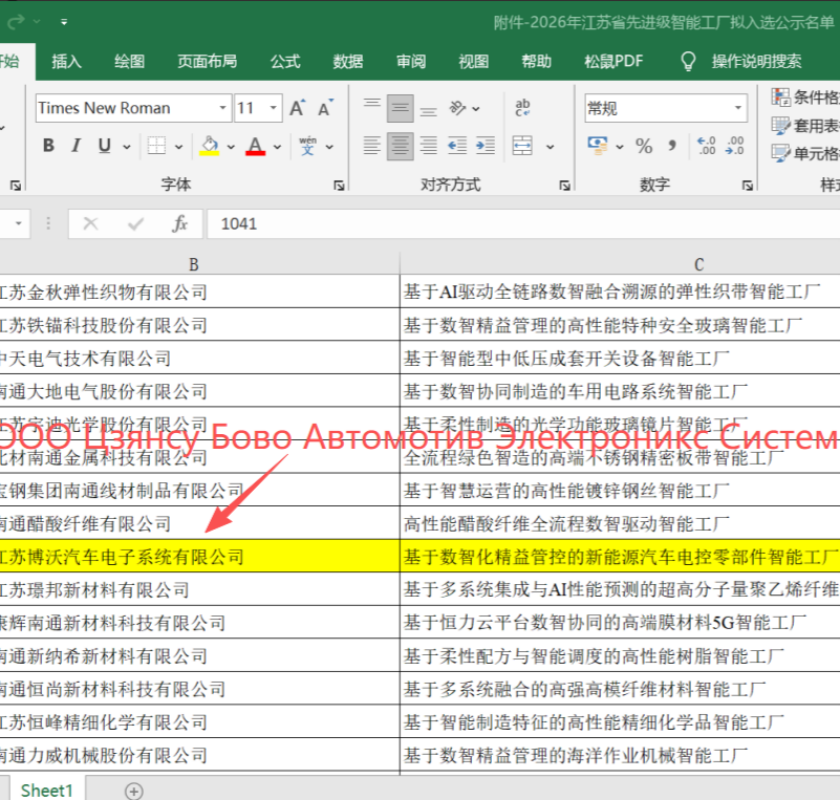
Task: Expand orientation dropdown arrow
Action: [476, 109]
